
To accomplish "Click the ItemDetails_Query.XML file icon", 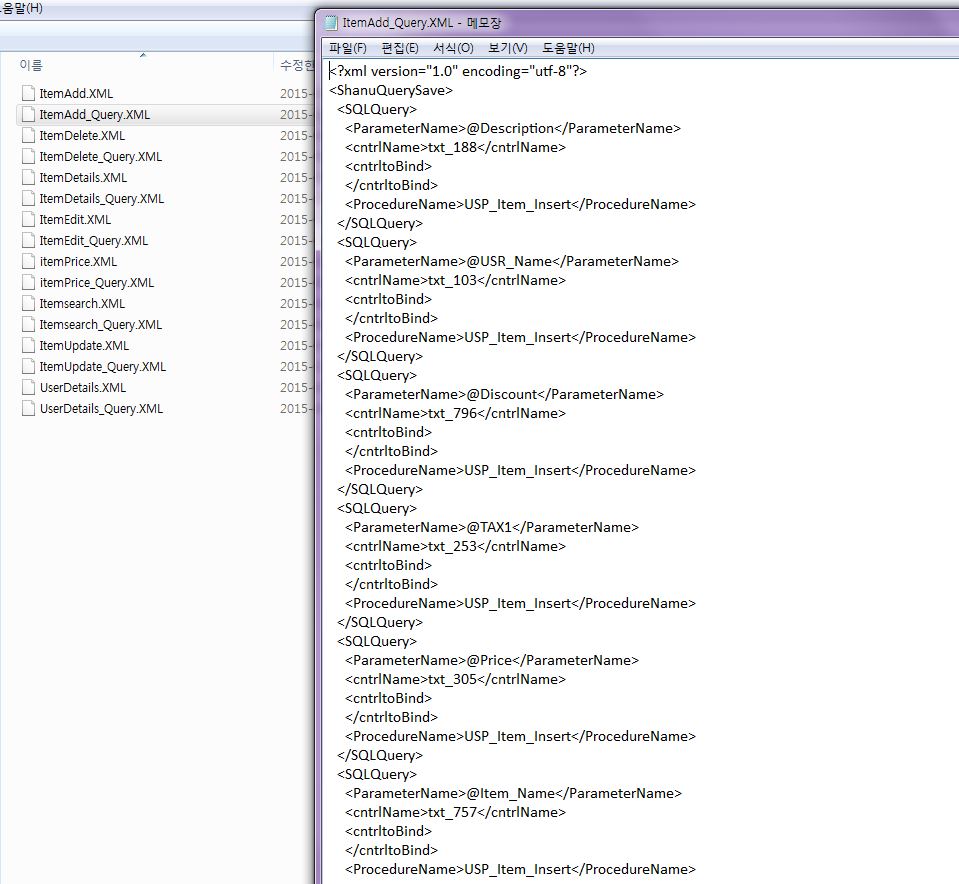I will (28, 198).
